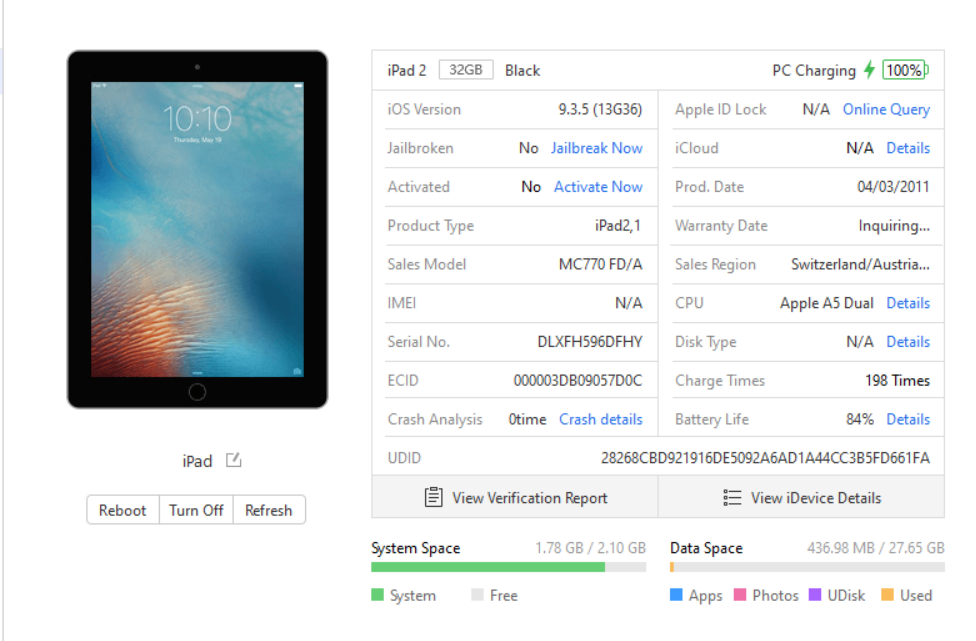
Task: Click the Charge Times 198 Times value
Action: (897, 380)
